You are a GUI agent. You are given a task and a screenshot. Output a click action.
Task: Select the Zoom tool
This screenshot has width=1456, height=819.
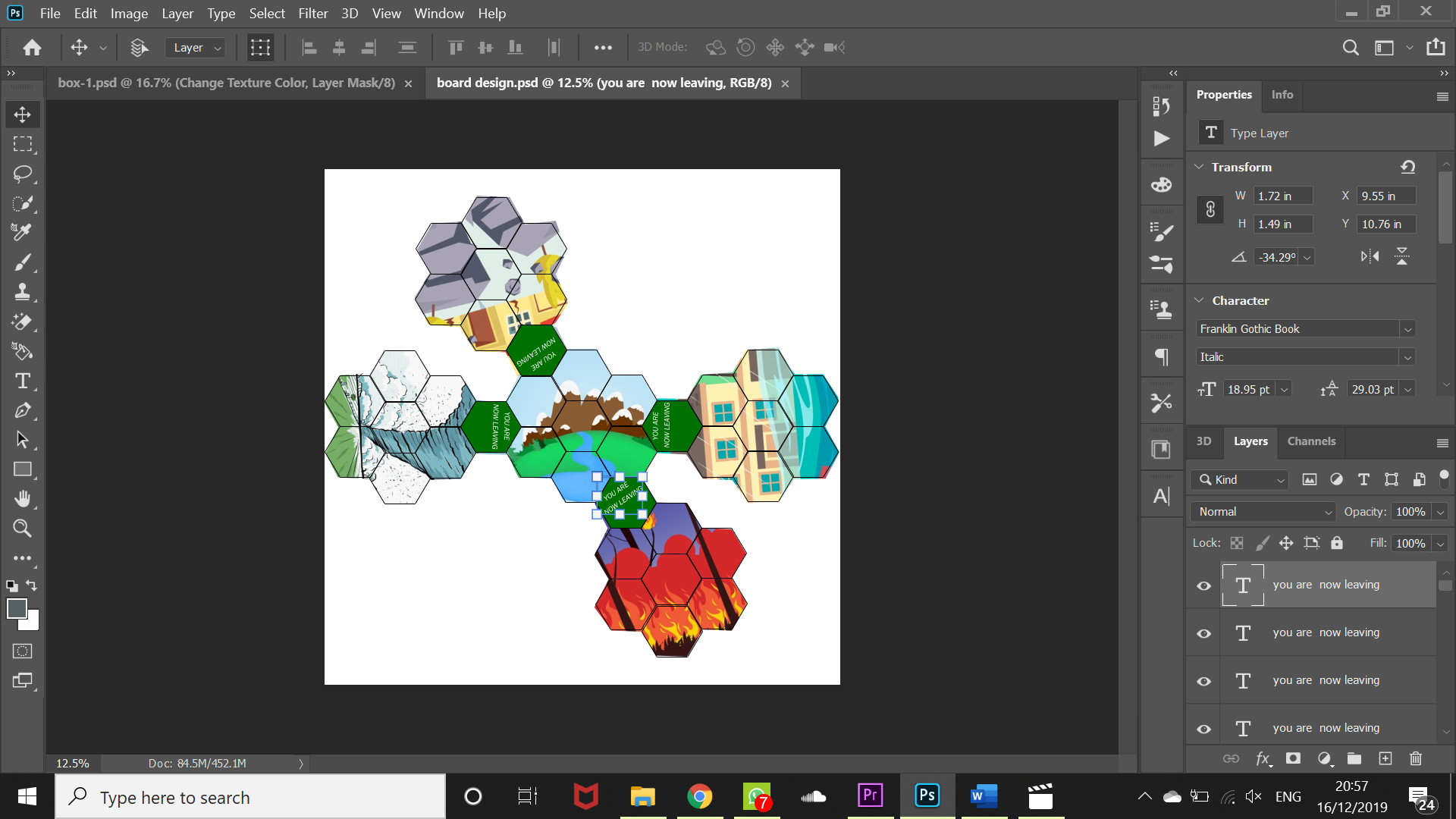[x=22, y=529]
